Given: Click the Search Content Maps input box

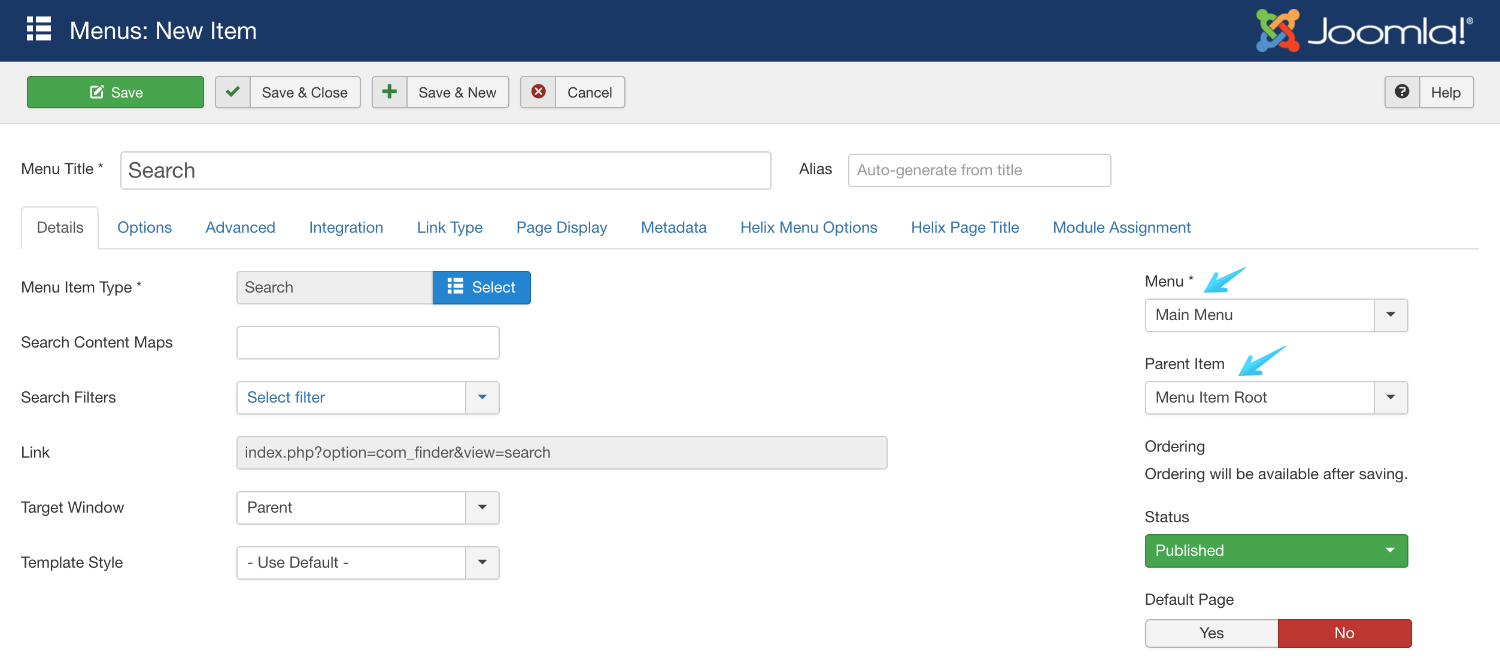Looking at the screenshot, I should pyautogui.click(x=367, y=342).
